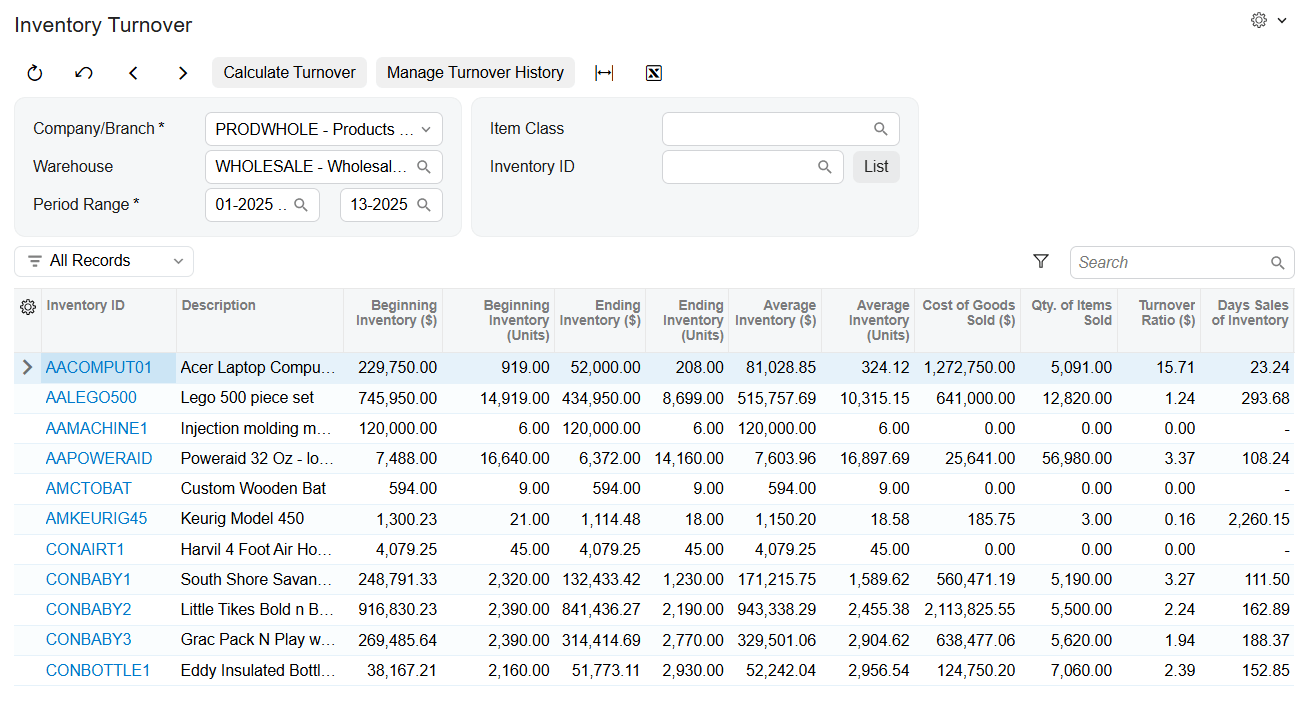Open column configurator gear in grid header
The image size is (1310, 707).
28,307
